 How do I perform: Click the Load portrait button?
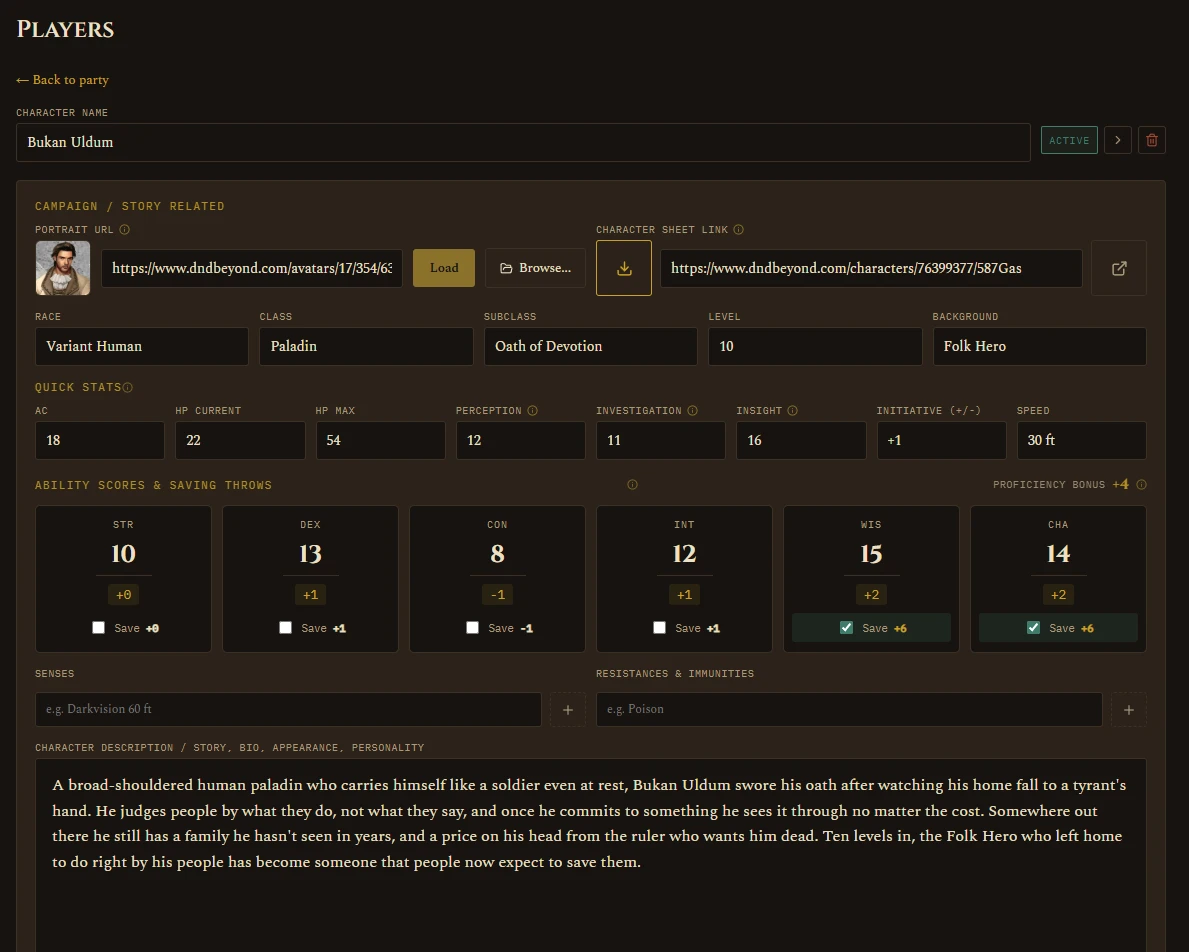(x=444, y=268)
